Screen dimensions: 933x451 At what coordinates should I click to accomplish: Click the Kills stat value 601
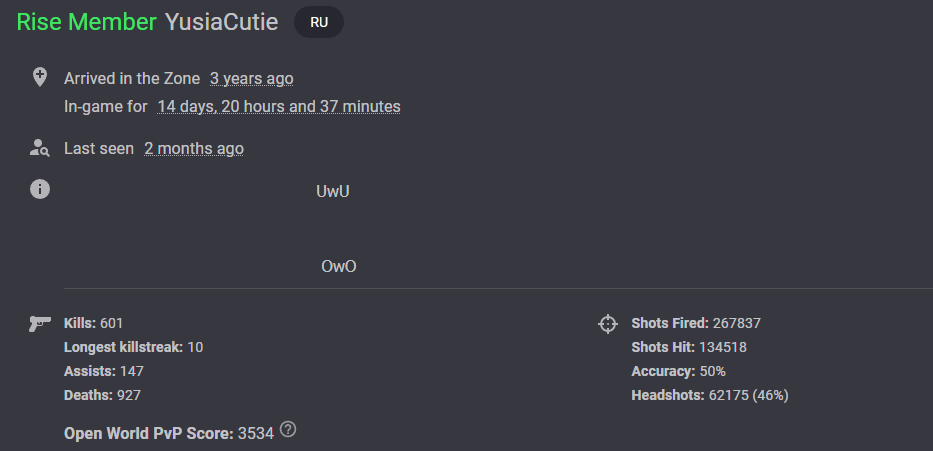pyautogui.click(x=111, y=323)
